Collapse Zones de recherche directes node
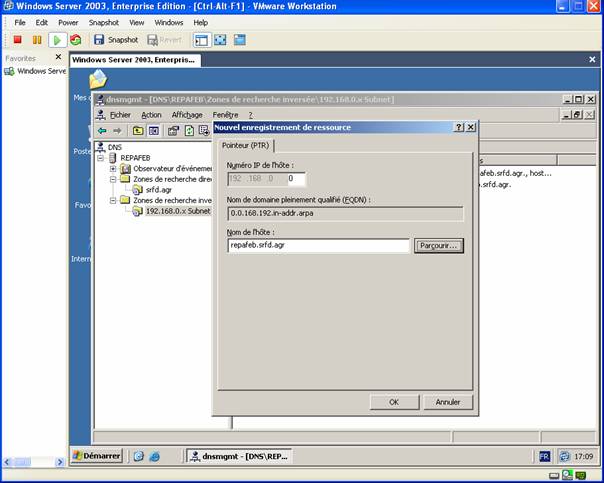 (x=113, y=179)
